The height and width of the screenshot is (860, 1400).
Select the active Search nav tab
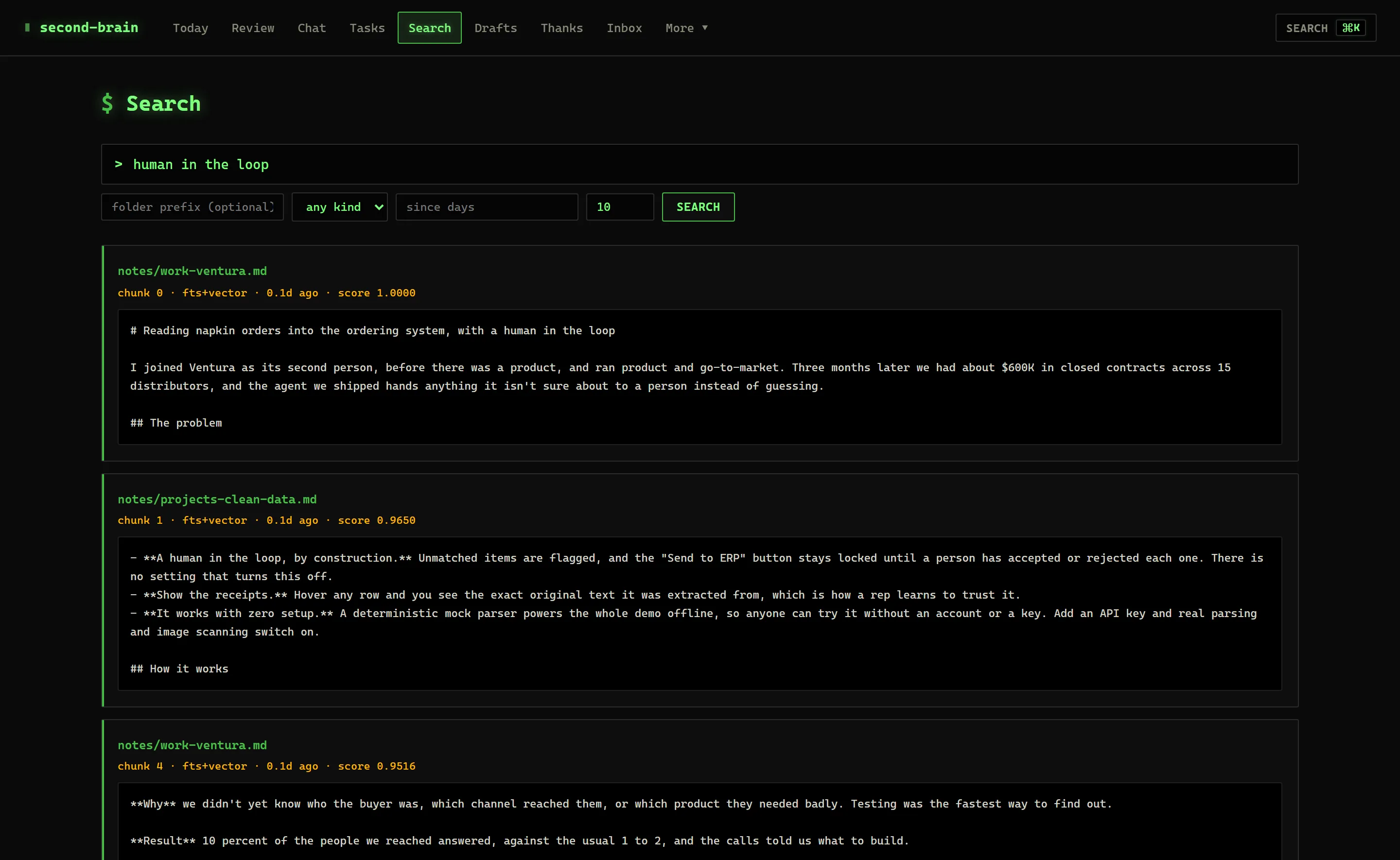(430, 28)
